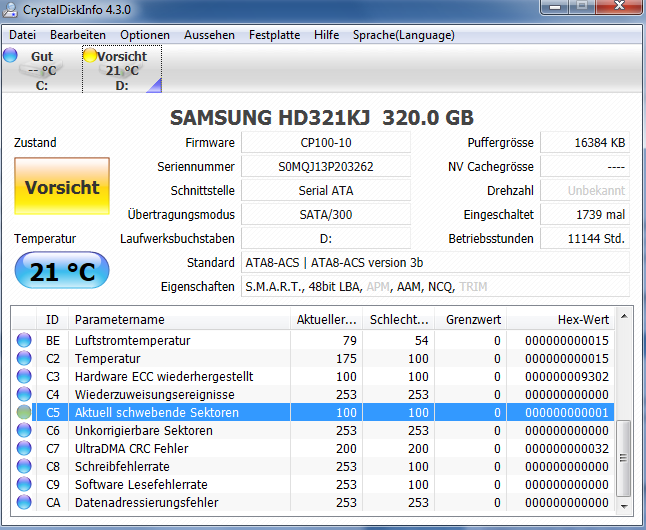646x530 pixels.
Task: Click the Standard field ATA8-ACS
Action: pyautogui.click(x=435, y=263)
